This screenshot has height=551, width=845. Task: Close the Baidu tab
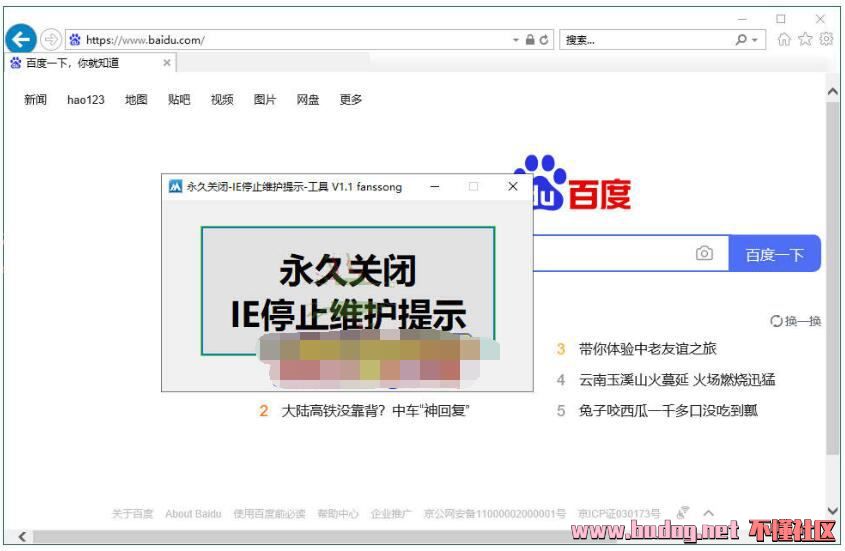click(167, 63)
